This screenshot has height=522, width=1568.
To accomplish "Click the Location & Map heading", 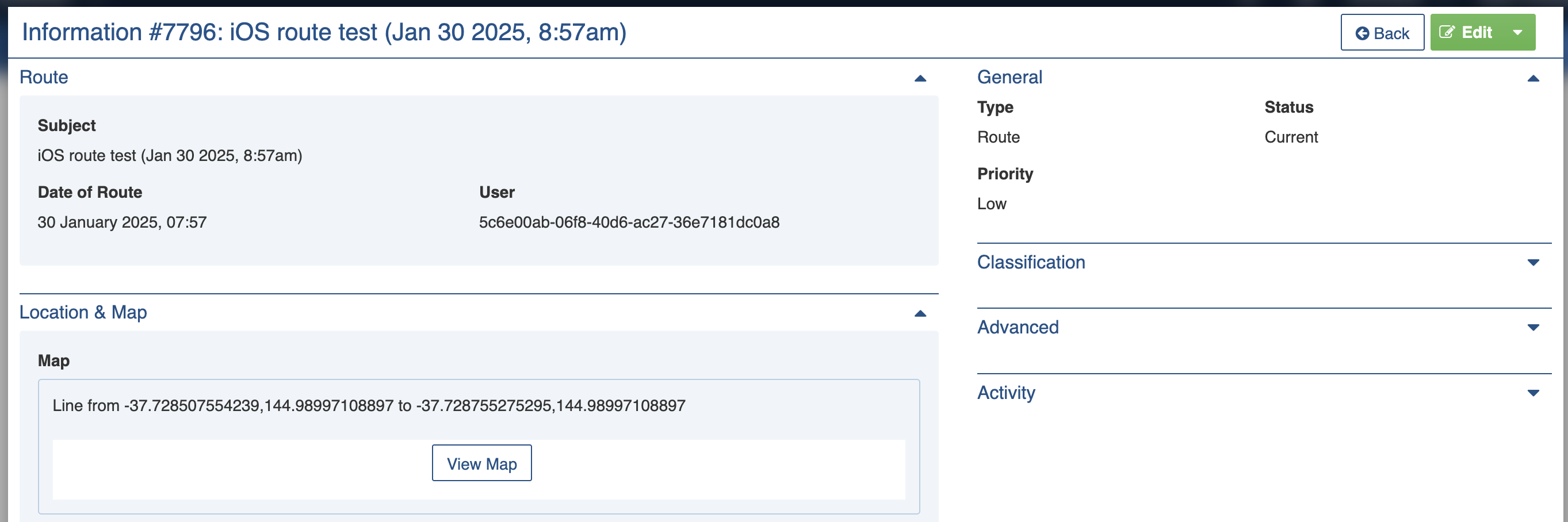I will pos(83,312).
